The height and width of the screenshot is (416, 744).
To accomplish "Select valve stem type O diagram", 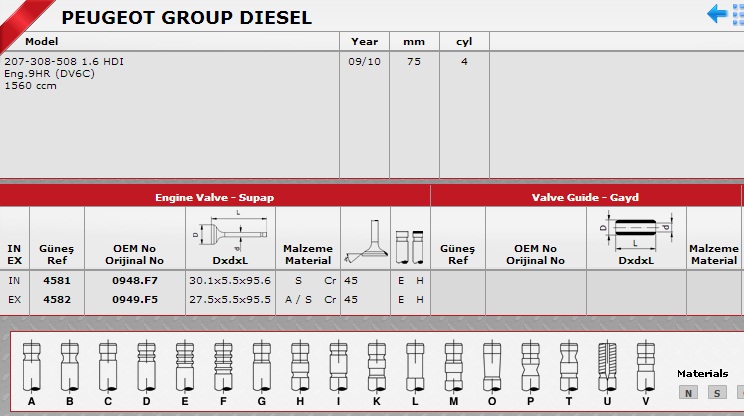I will [491, 367].
